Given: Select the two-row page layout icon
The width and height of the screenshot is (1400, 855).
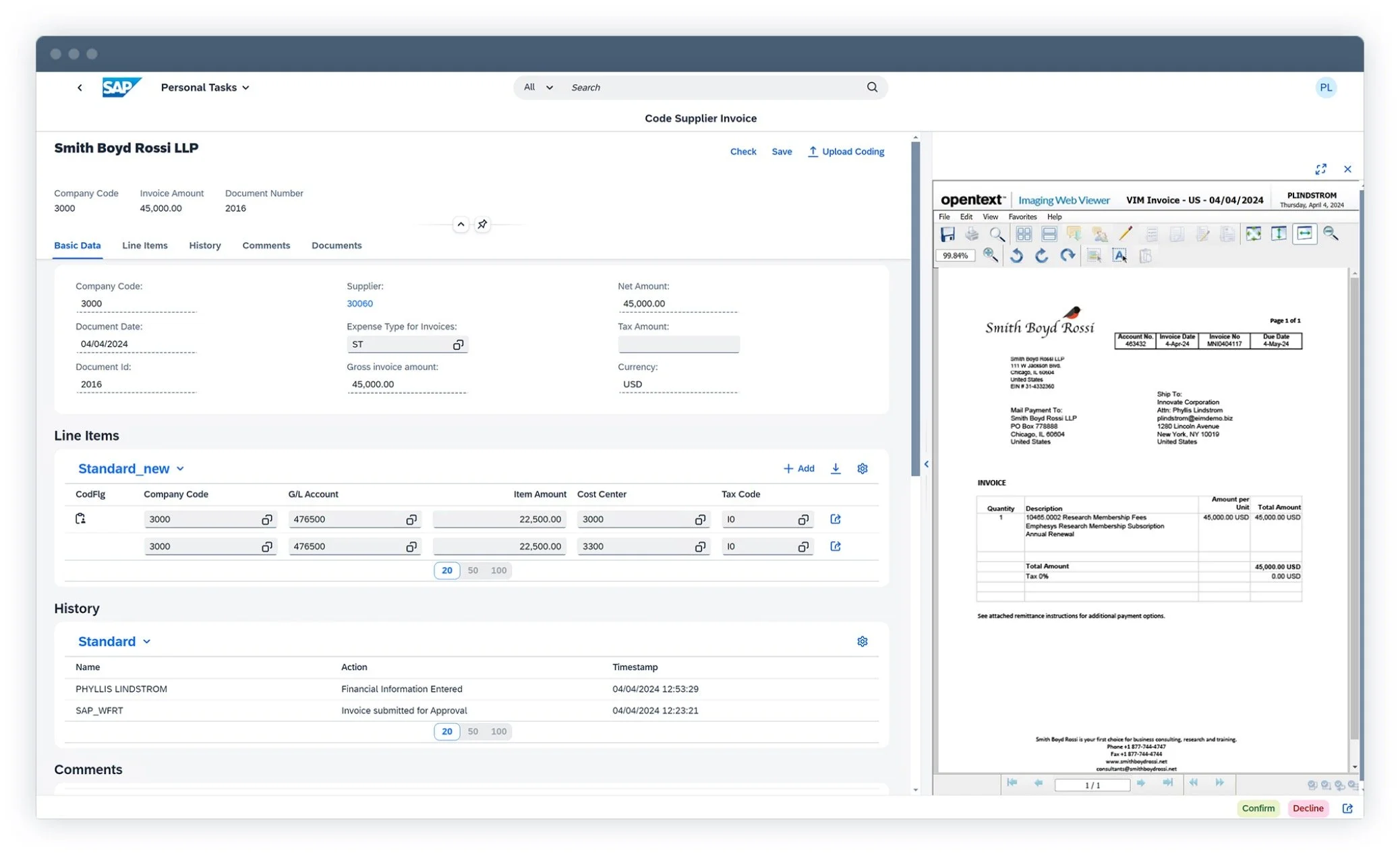Looking at the screenshot, I should click(1049, 234).
